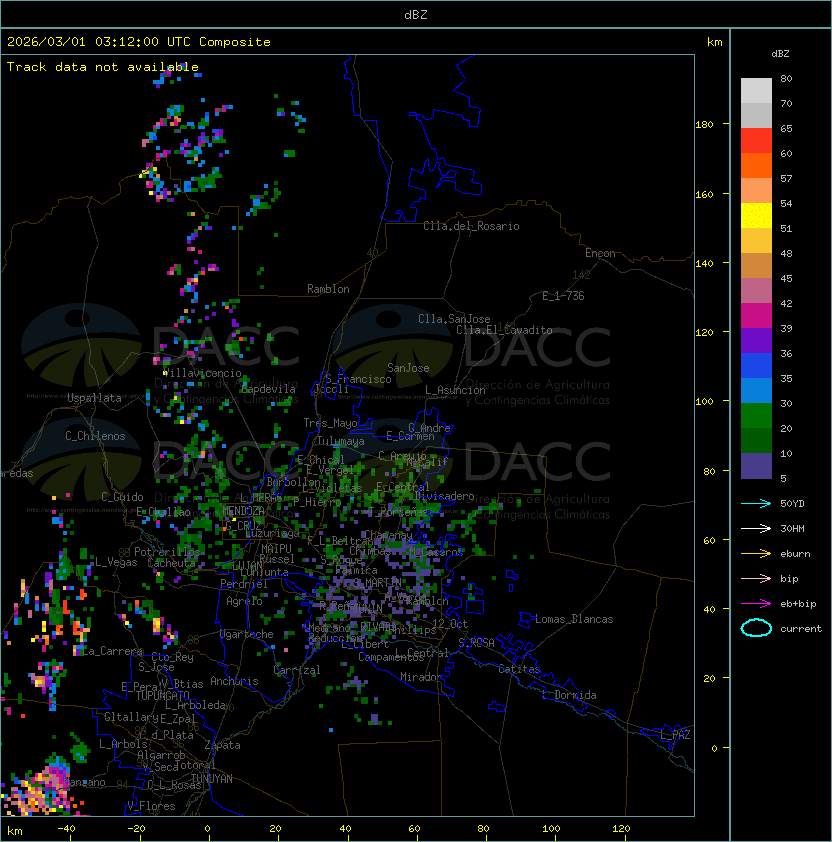Click the 'Anchoris' map label
832x842 pixels.
coord(234,681)
